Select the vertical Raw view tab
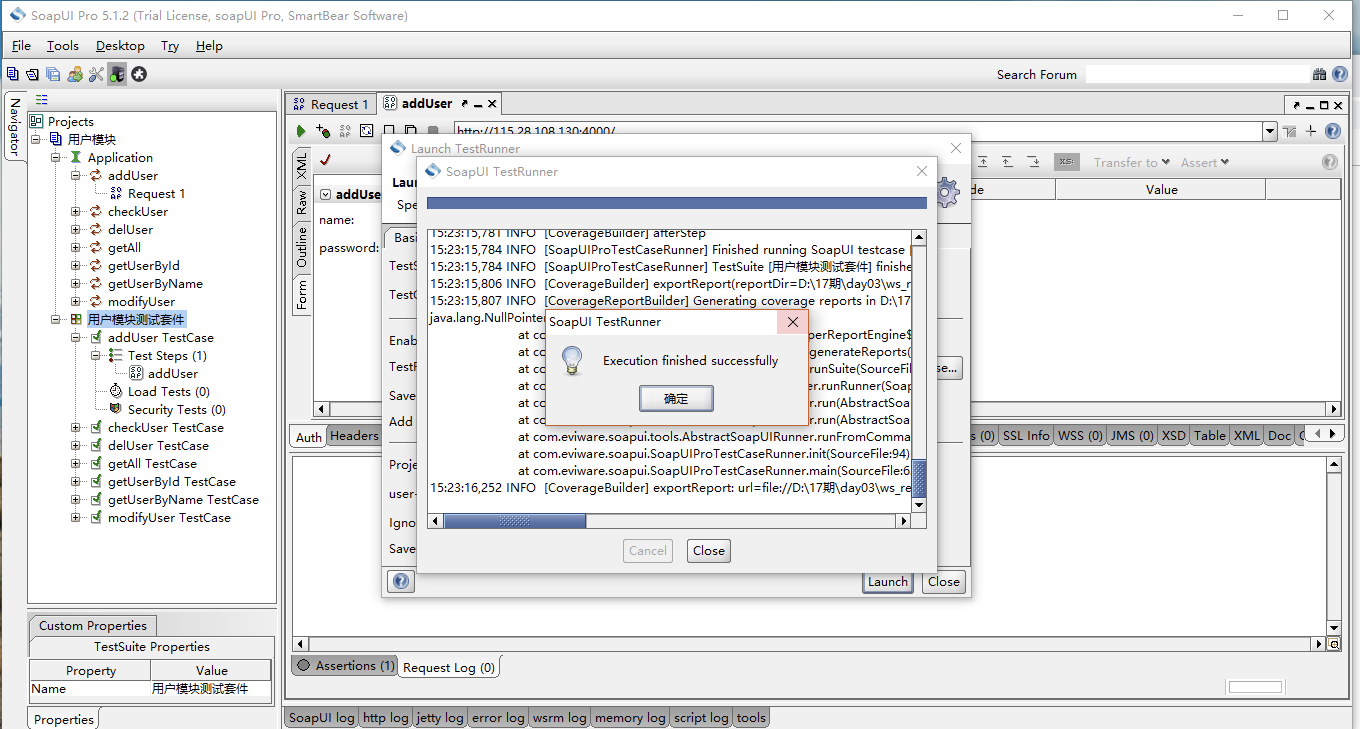Screen dimensions: 1360x729 302,202
